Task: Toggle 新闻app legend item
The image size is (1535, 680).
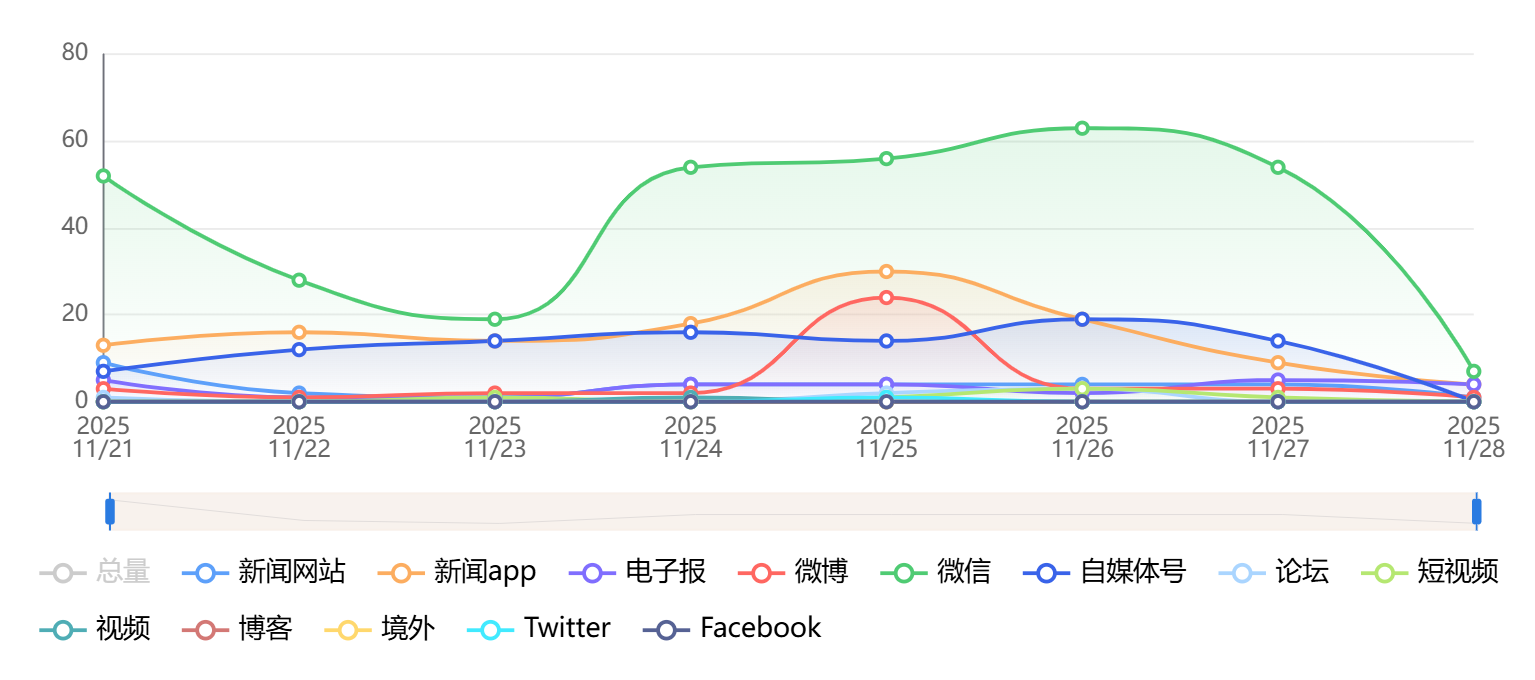Action: [484, 573]
